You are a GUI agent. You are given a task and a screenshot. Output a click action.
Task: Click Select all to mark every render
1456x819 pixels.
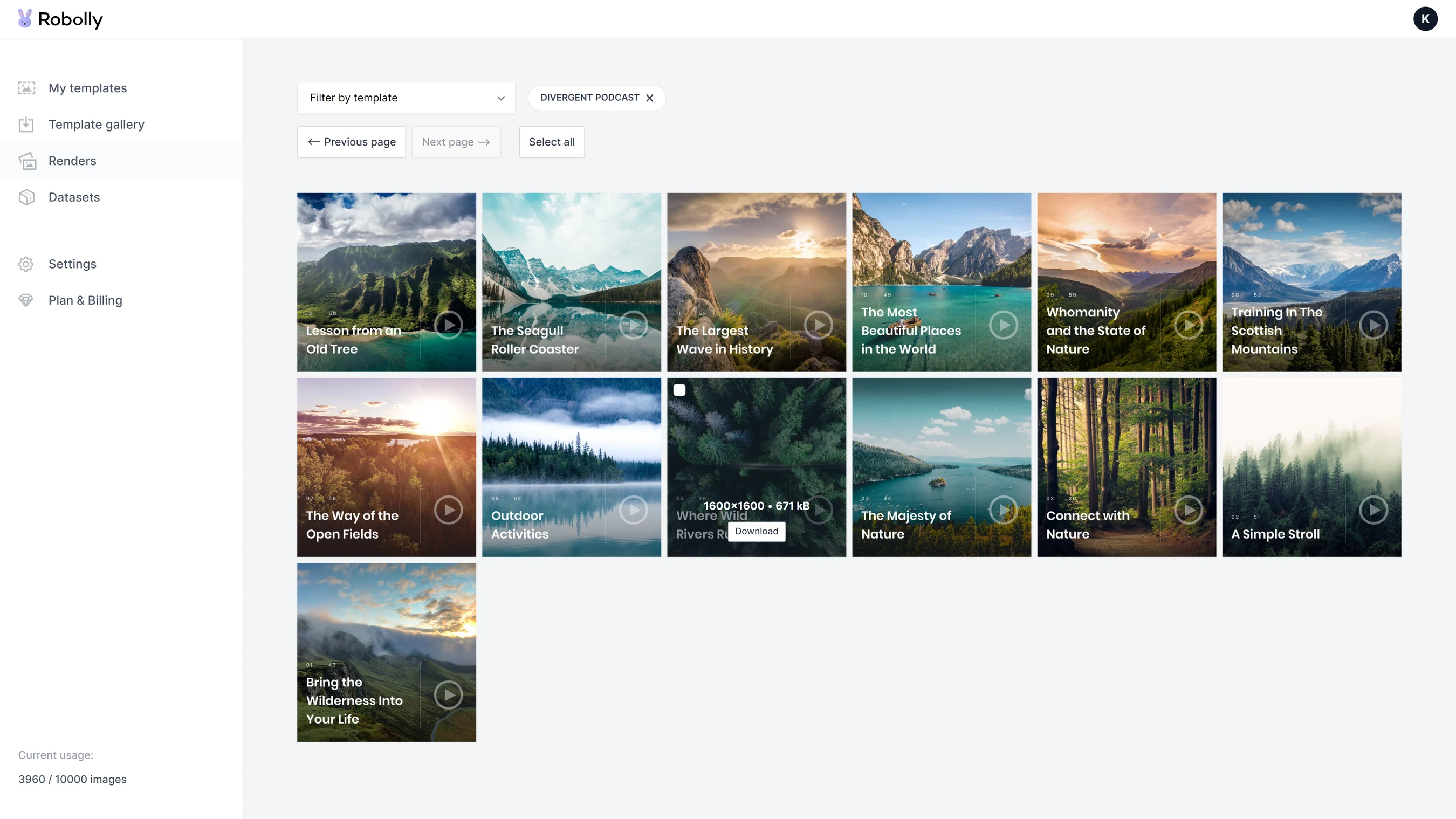click(552, 142)
